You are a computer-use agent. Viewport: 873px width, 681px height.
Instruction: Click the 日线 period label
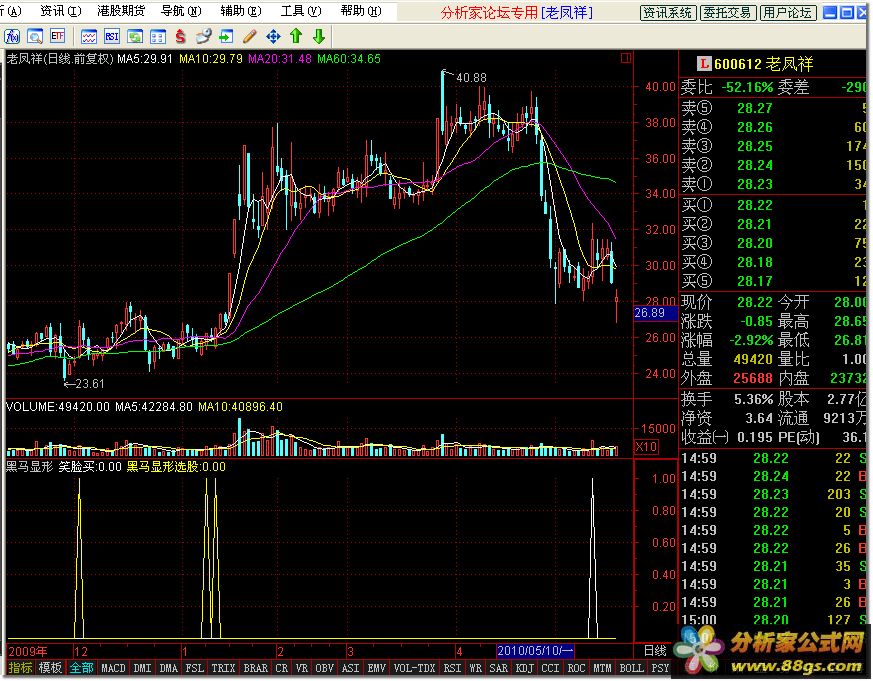(x=655, y=650)
